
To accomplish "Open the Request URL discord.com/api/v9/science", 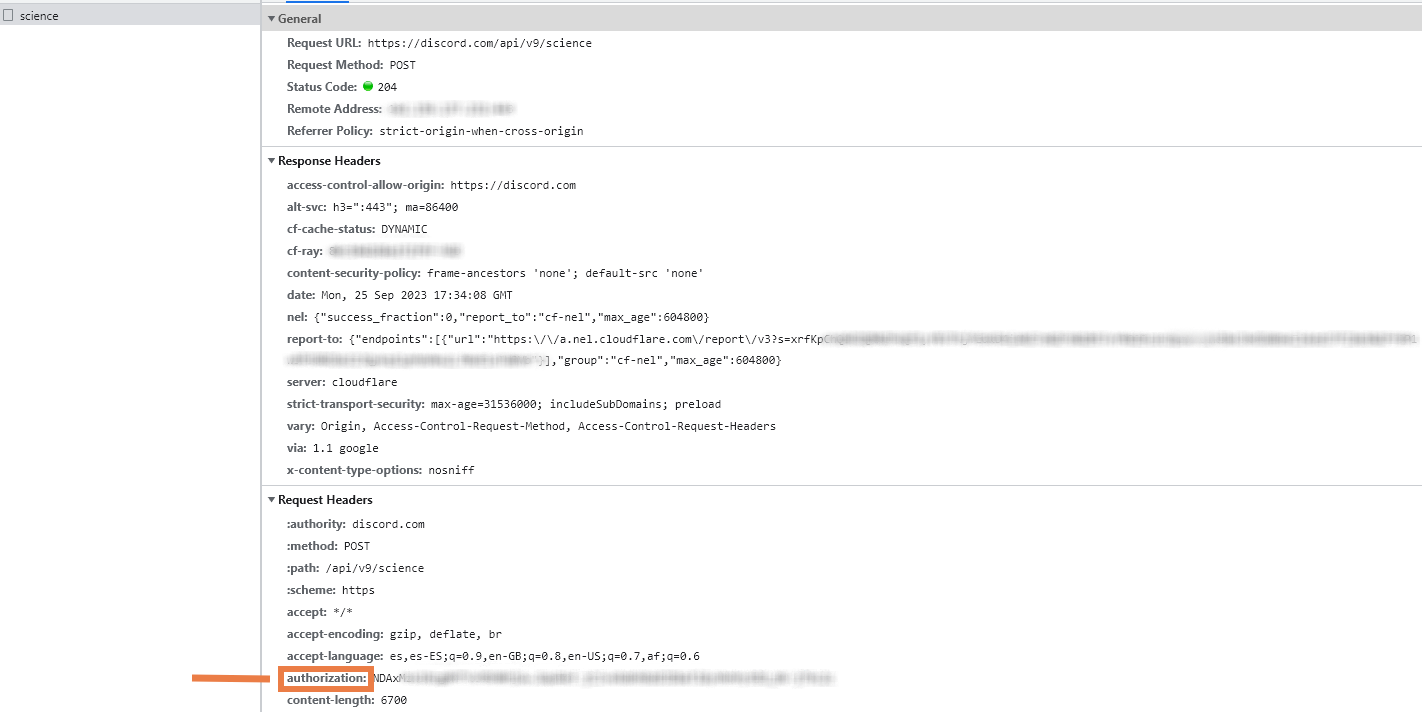I will click(x=480, y=42).
